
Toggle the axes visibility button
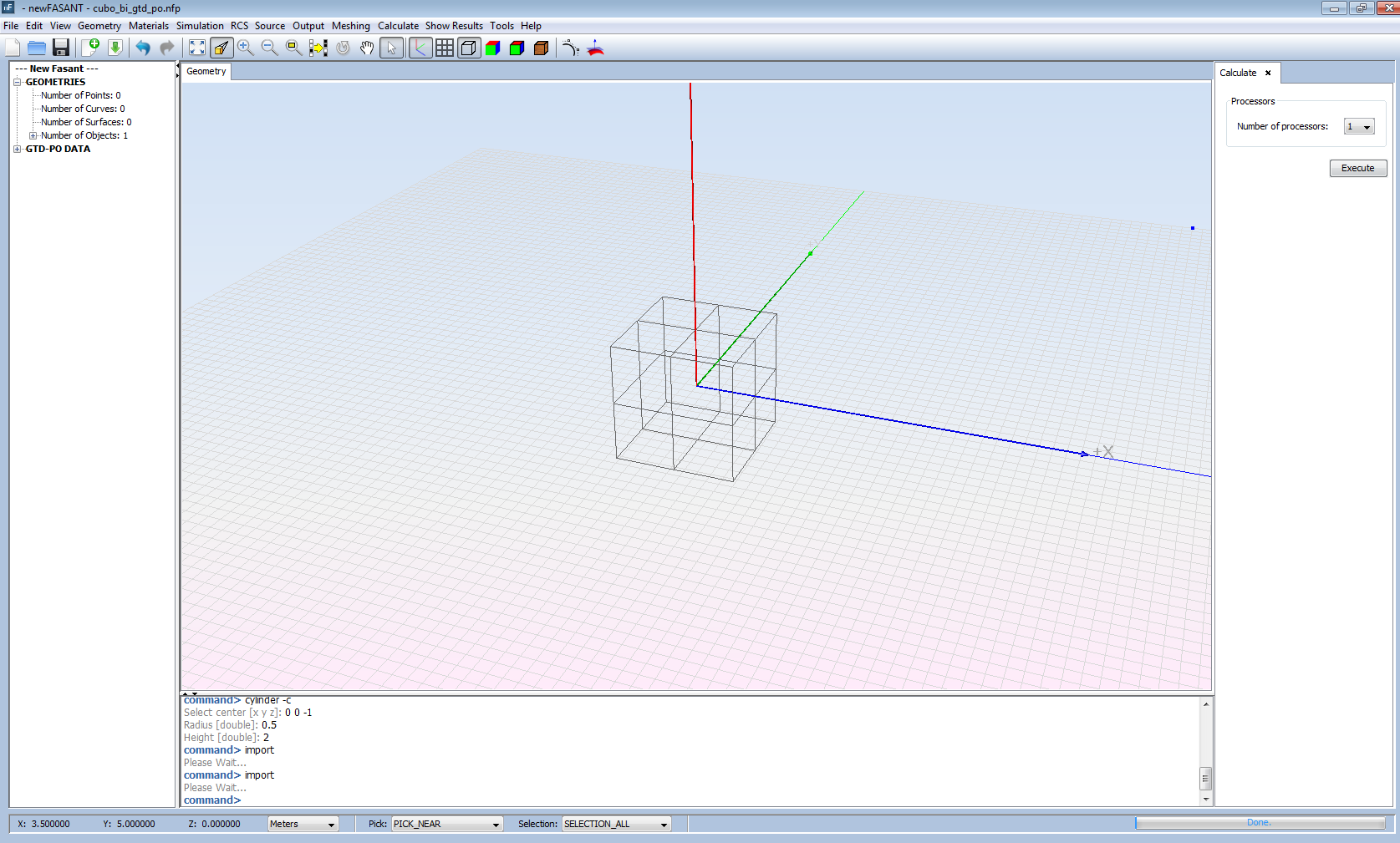420,48
